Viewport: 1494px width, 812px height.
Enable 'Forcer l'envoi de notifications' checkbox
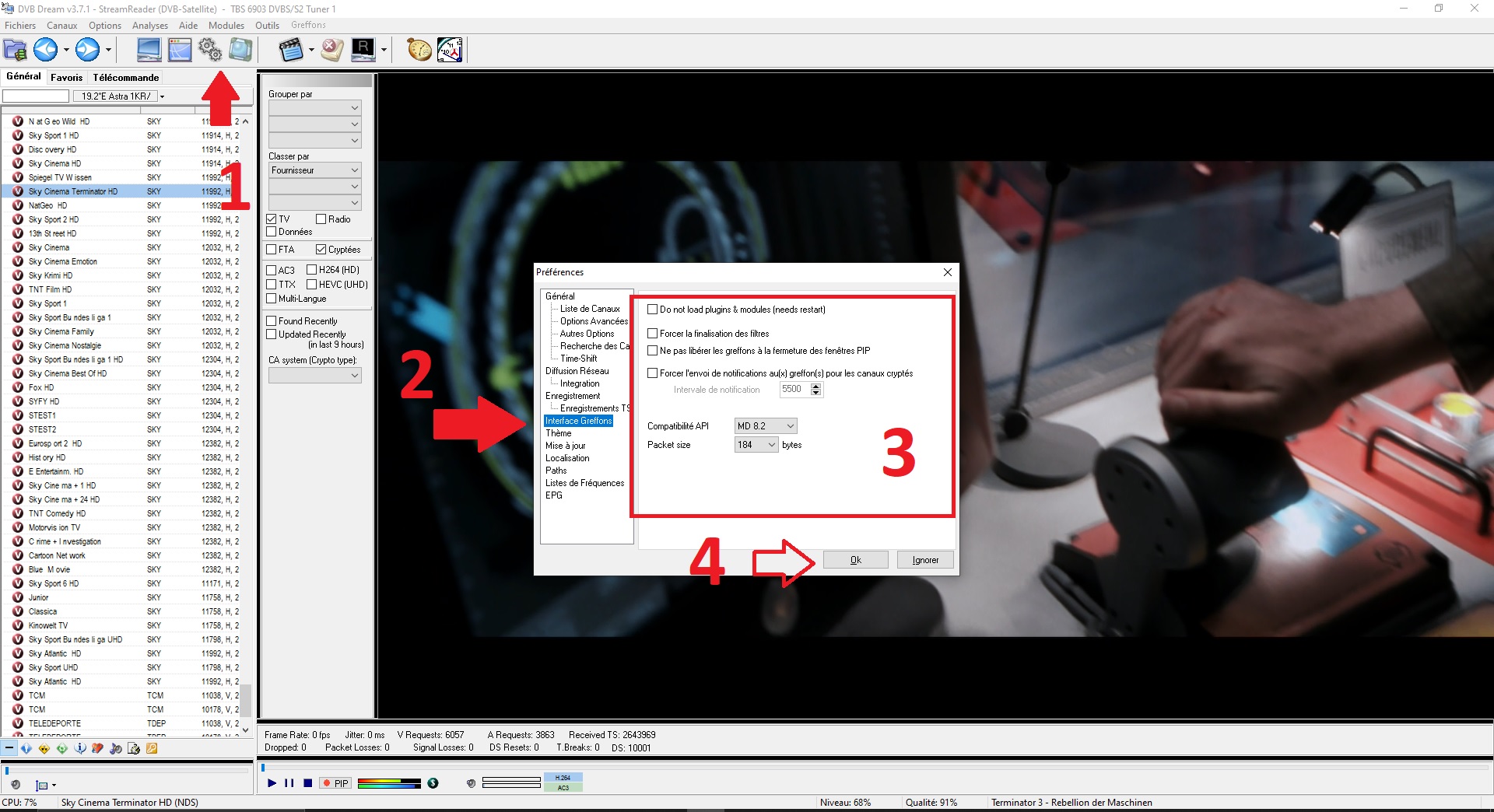[x=653, y=373]
